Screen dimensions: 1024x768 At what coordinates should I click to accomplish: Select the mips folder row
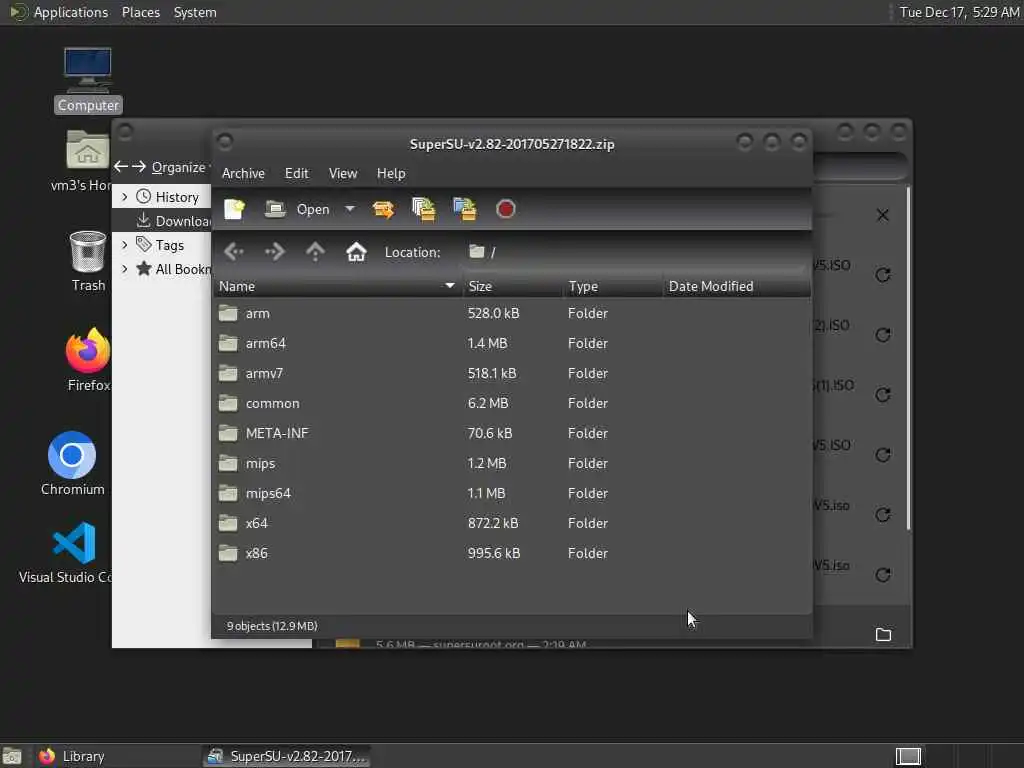511,463
